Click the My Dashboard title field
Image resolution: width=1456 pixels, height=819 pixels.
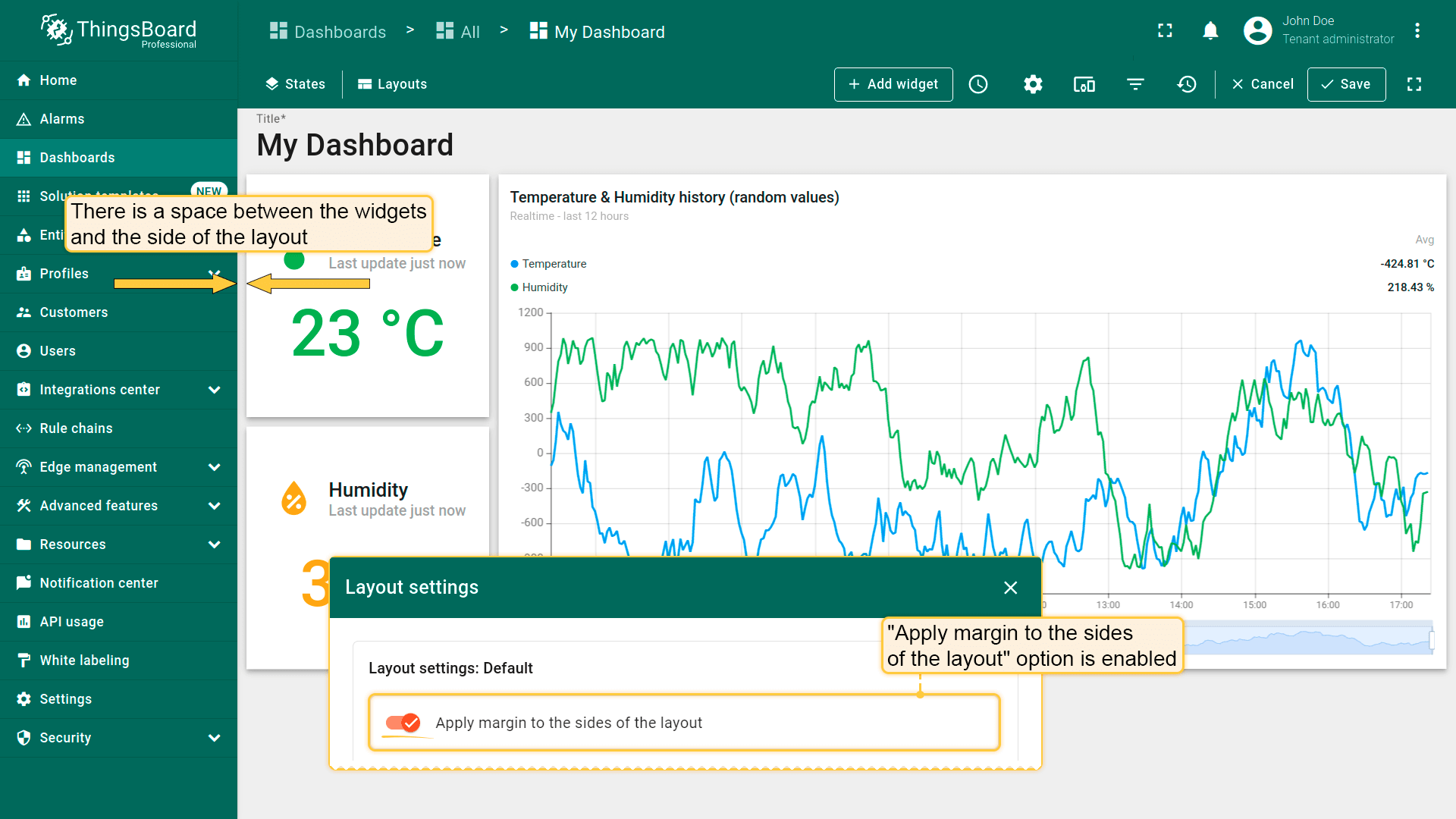point(355,145)
